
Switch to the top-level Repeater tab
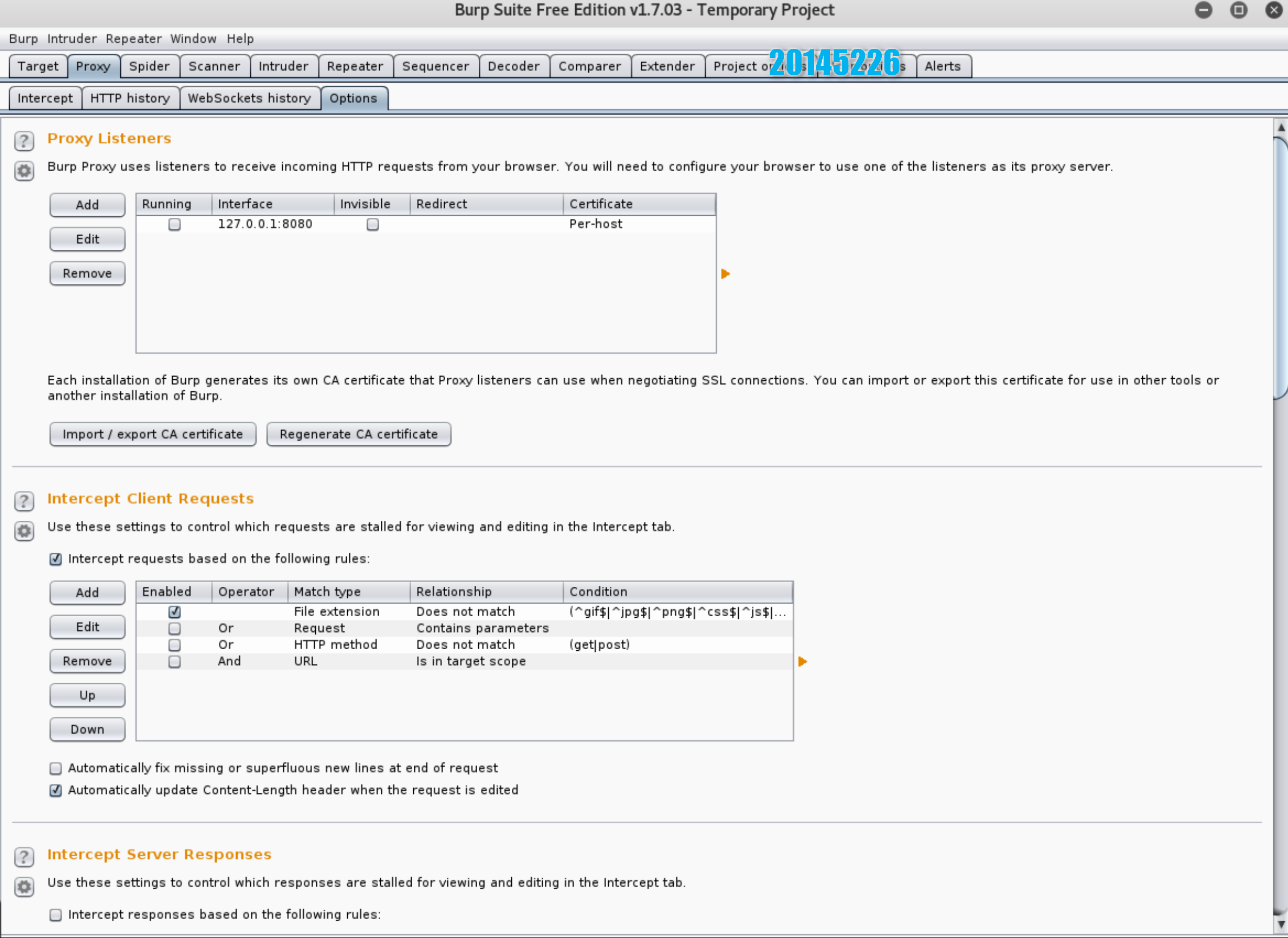pos(355,66)
